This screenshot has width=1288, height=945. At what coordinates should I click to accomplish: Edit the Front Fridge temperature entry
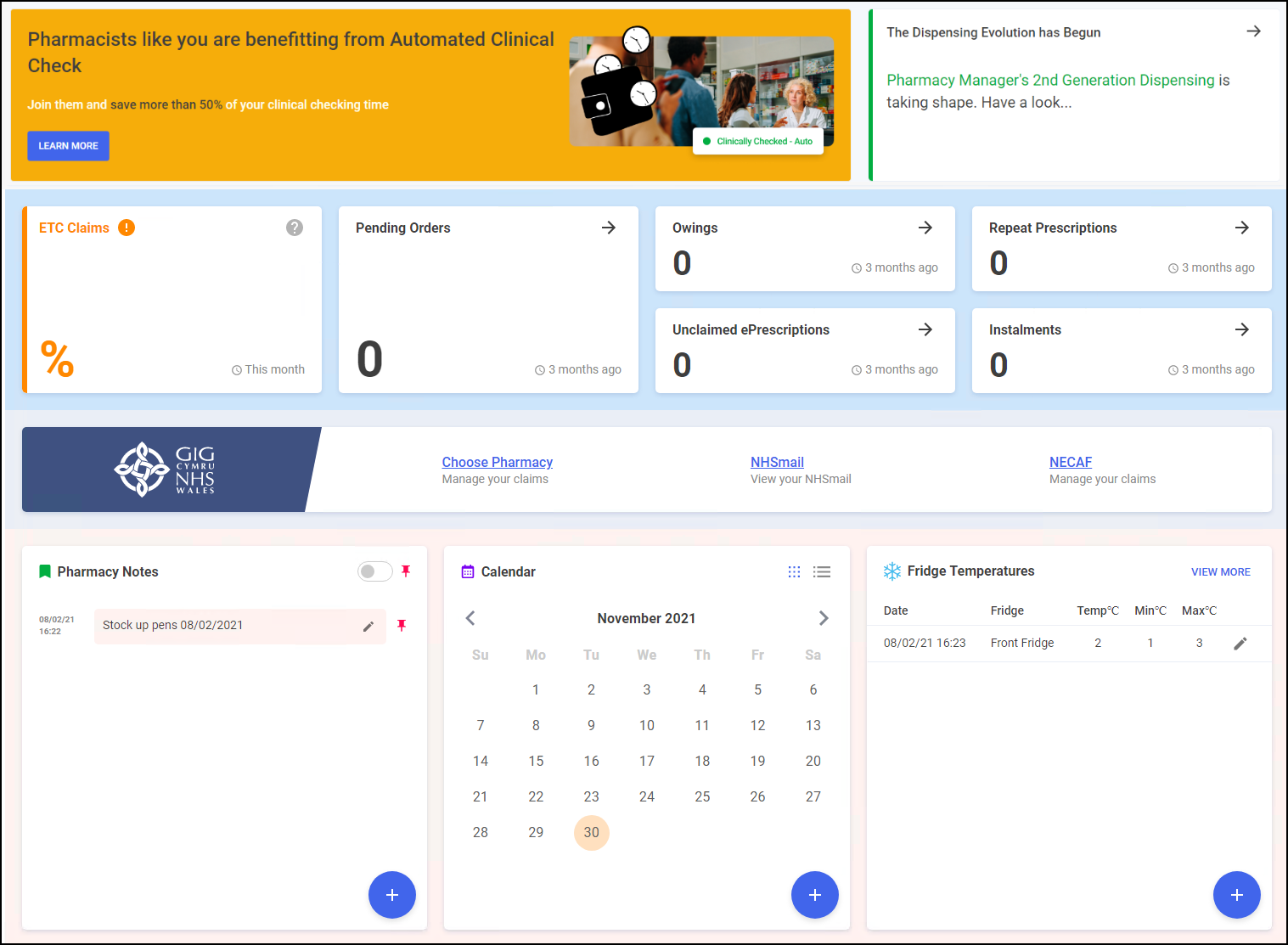click(x=1240, y=644)
